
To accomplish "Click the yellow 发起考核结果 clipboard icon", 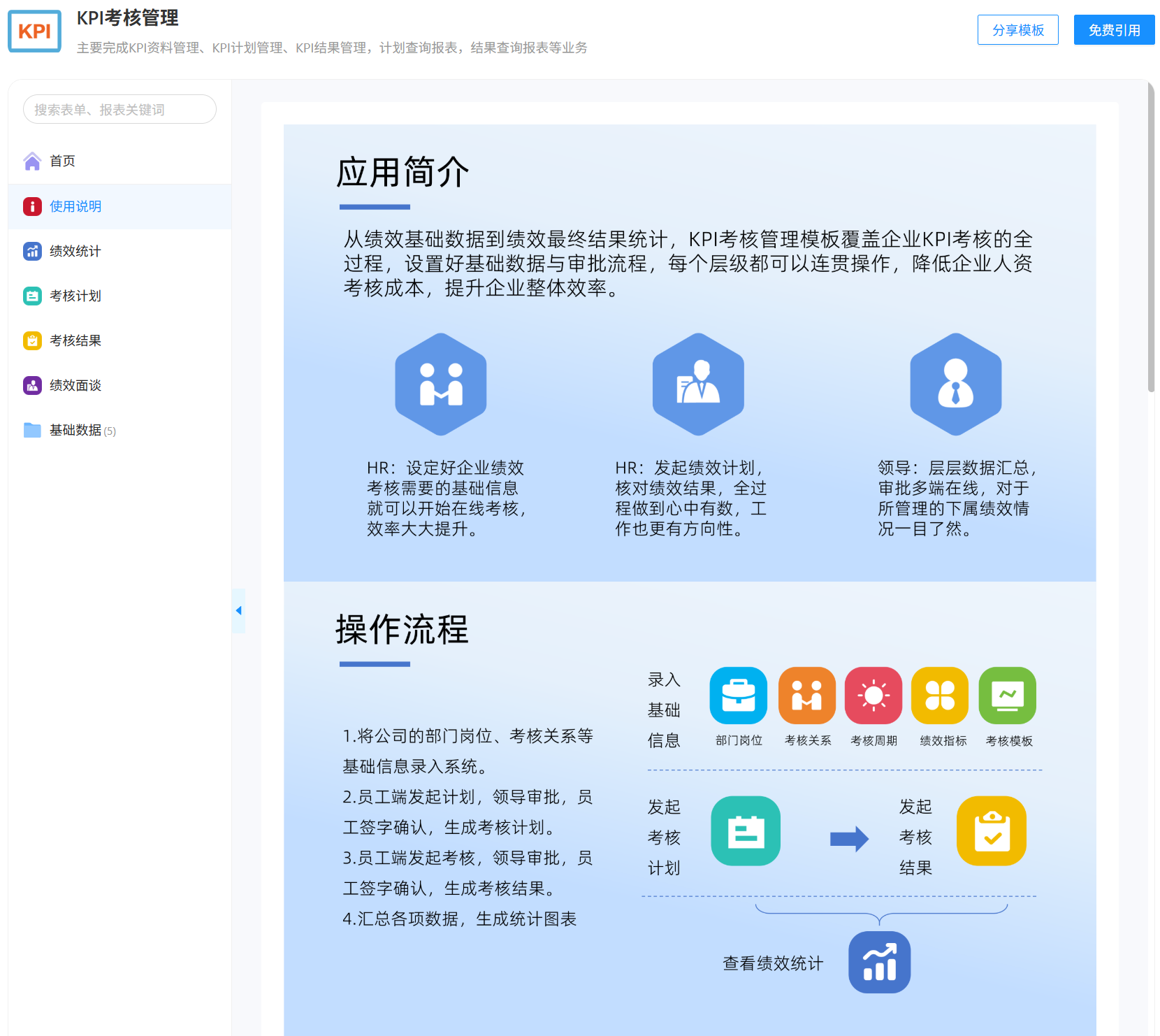I will click(991, 831).
